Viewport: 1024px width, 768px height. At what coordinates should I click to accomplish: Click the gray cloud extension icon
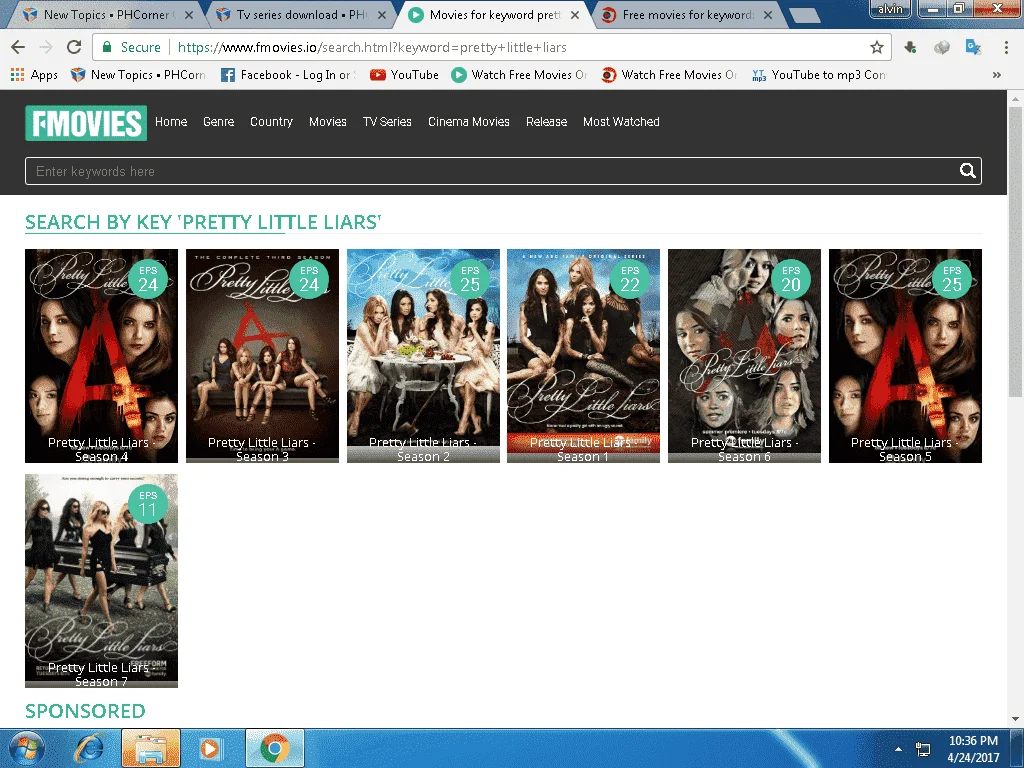coord(941,47)
